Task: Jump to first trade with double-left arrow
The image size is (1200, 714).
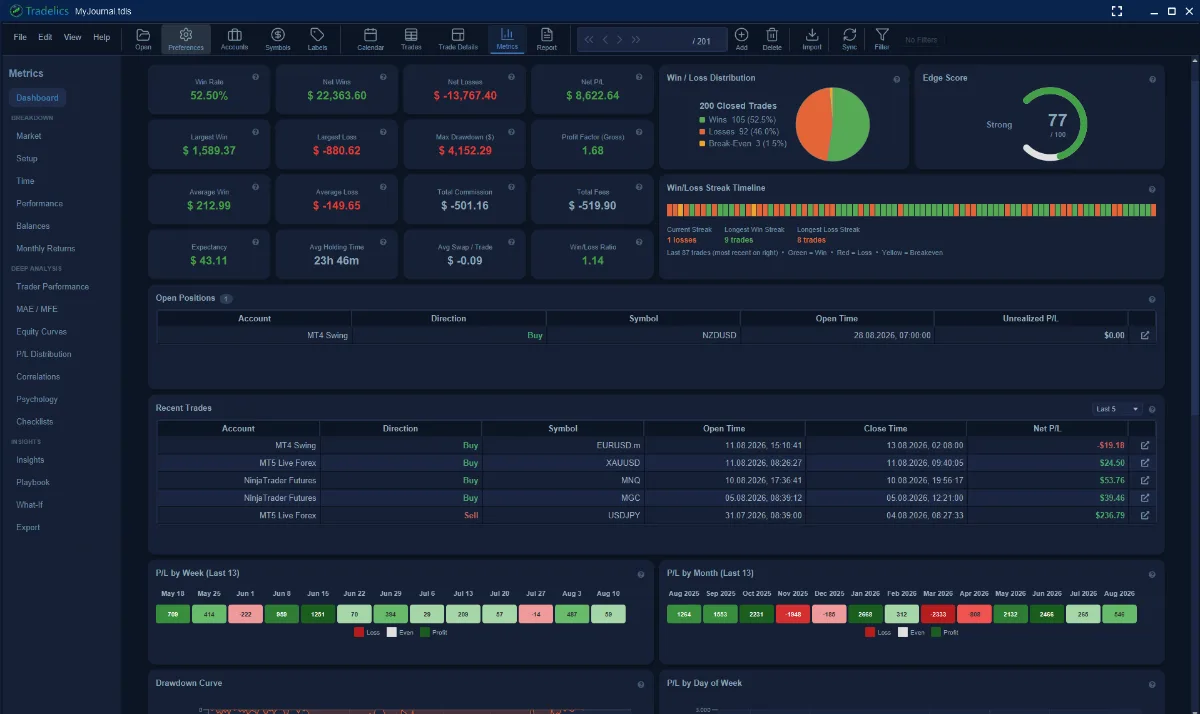Action: coord(590,40)
